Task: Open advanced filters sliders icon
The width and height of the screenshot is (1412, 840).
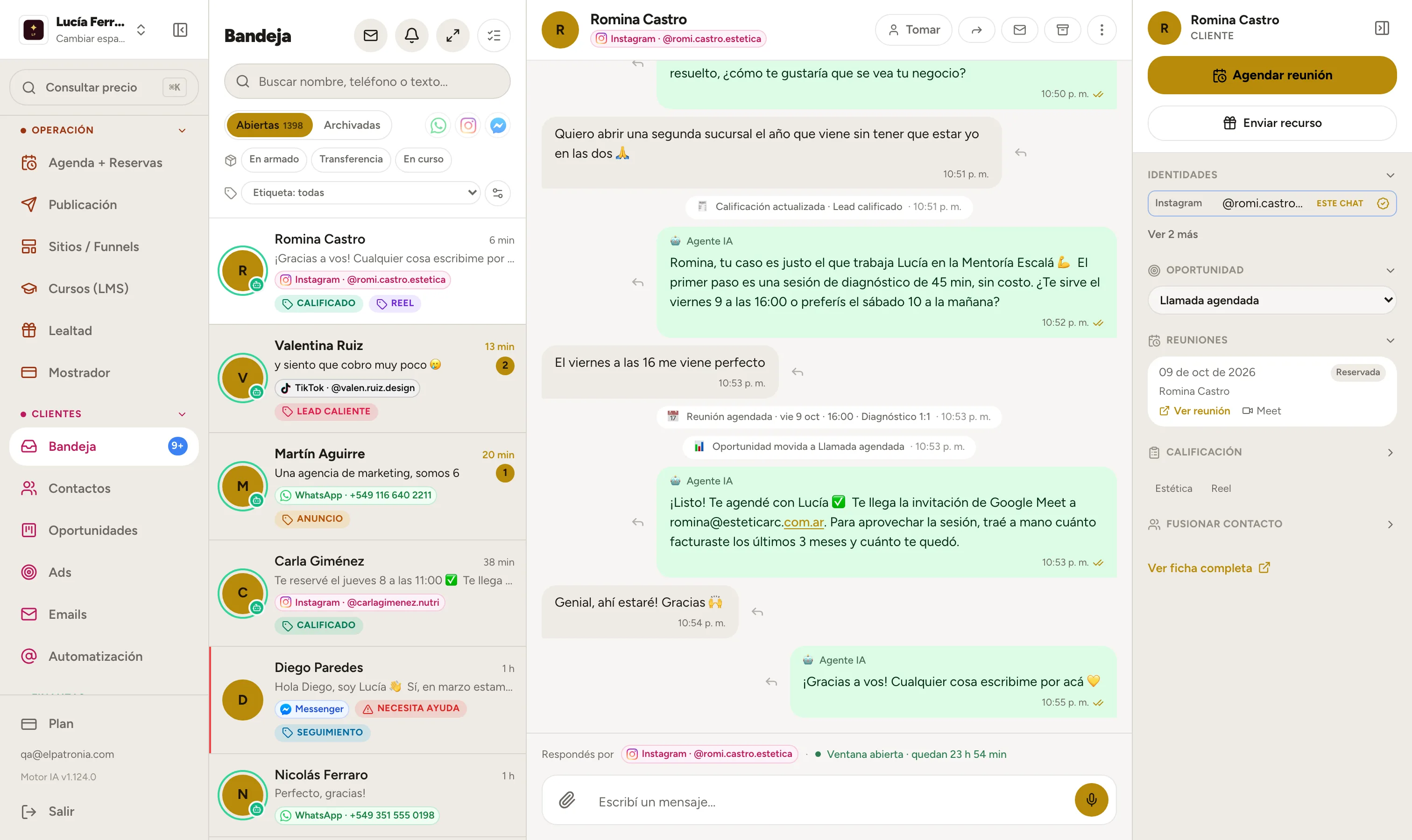Action: pos(498,193)
